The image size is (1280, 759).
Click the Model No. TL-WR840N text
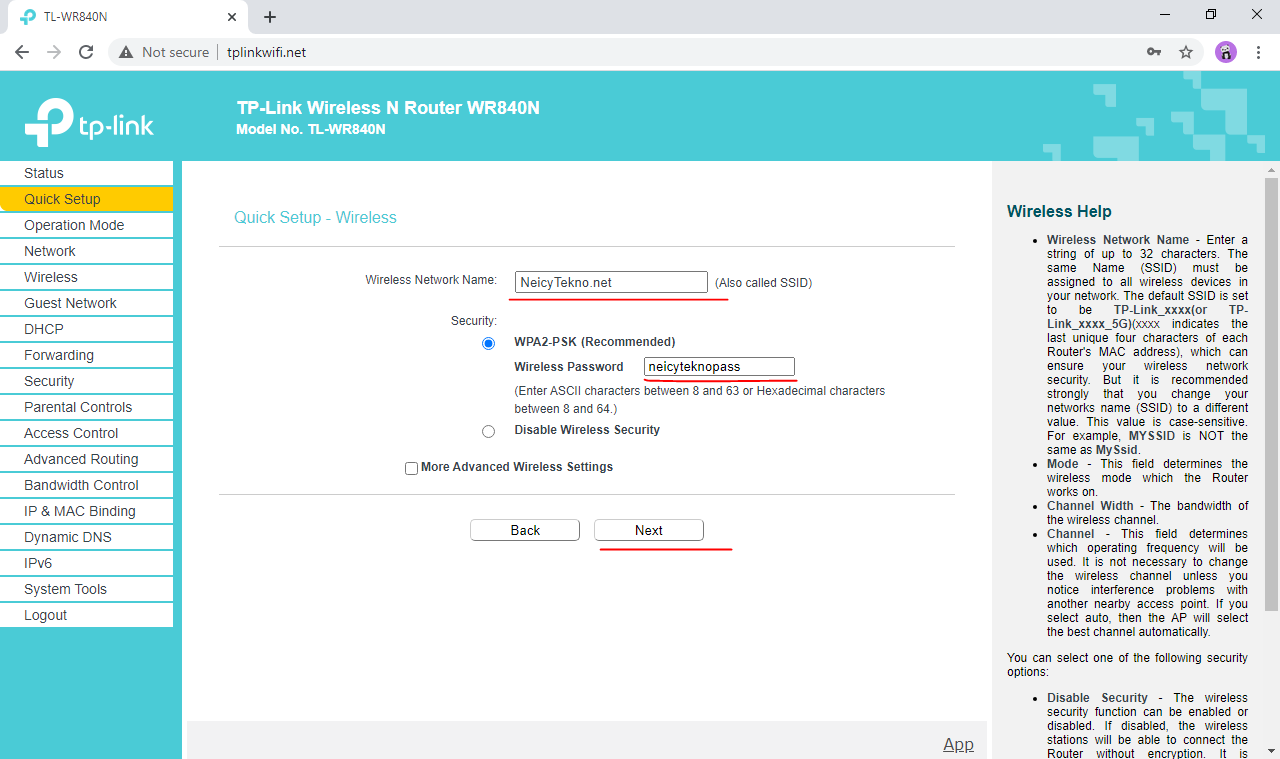click(311, 129)
